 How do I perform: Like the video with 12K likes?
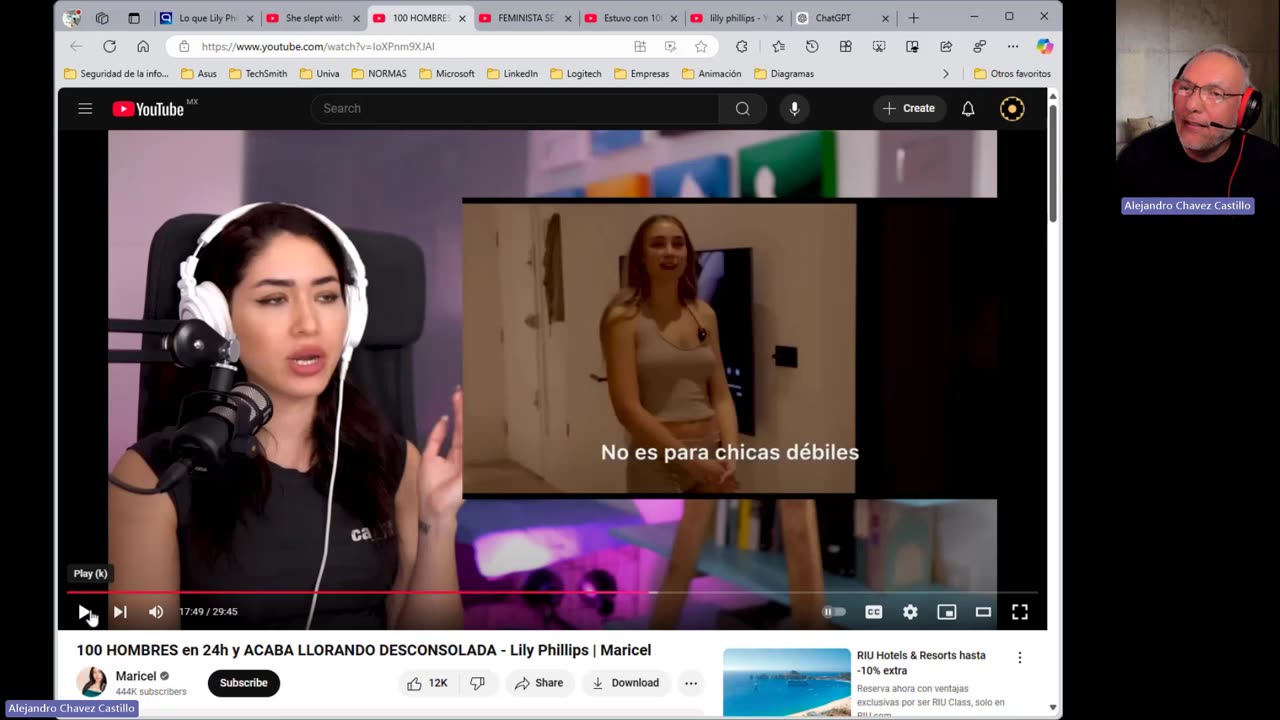pyautogui.click(x=427, y=683)
